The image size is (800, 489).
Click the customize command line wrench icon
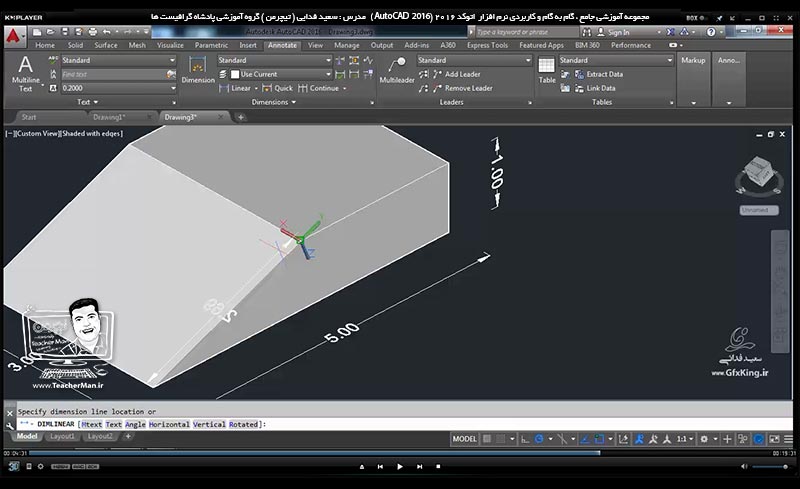tap(10, 425)
